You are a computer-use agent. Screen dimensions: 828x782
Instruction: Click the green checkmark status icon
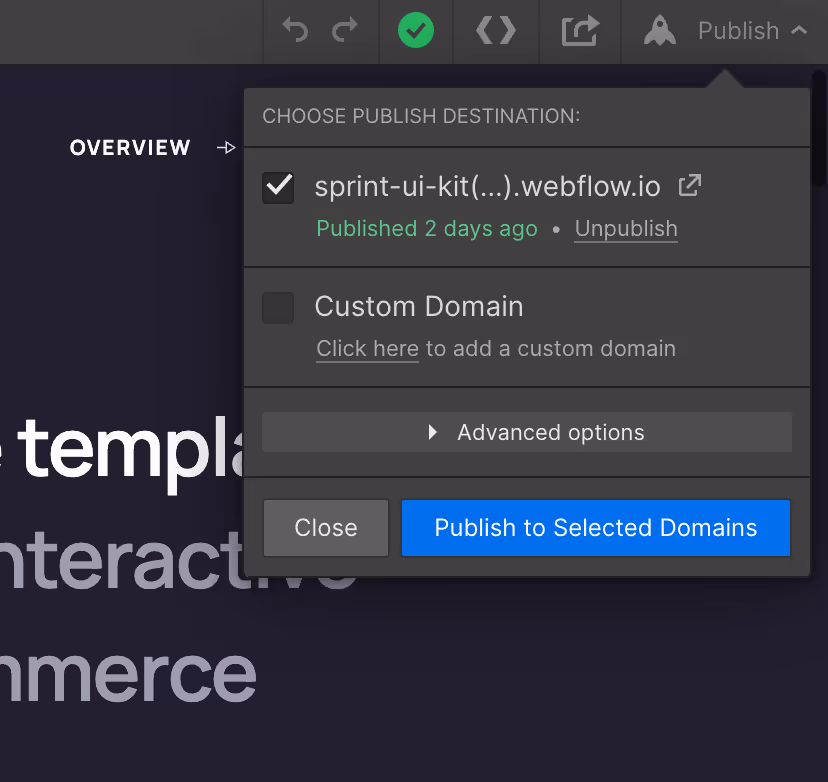tap(416, 30)
